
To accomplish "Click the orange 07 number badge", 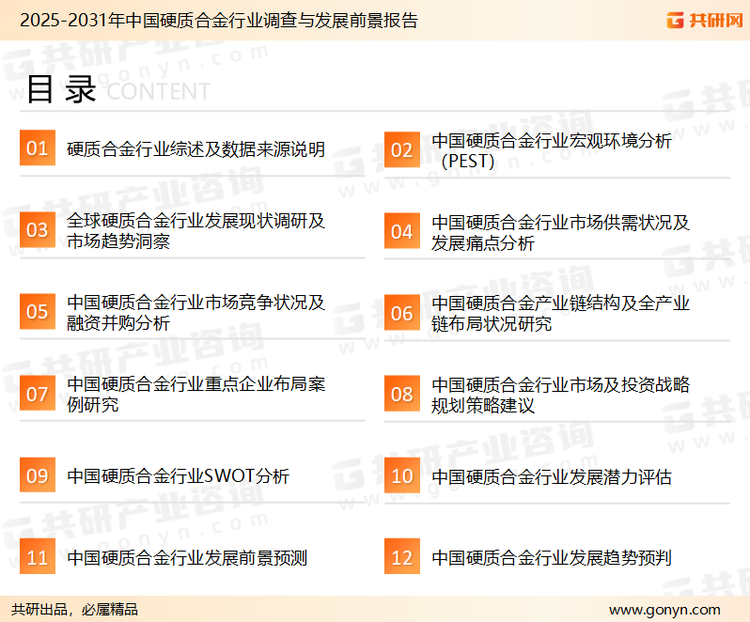I will tap(37, 393).
